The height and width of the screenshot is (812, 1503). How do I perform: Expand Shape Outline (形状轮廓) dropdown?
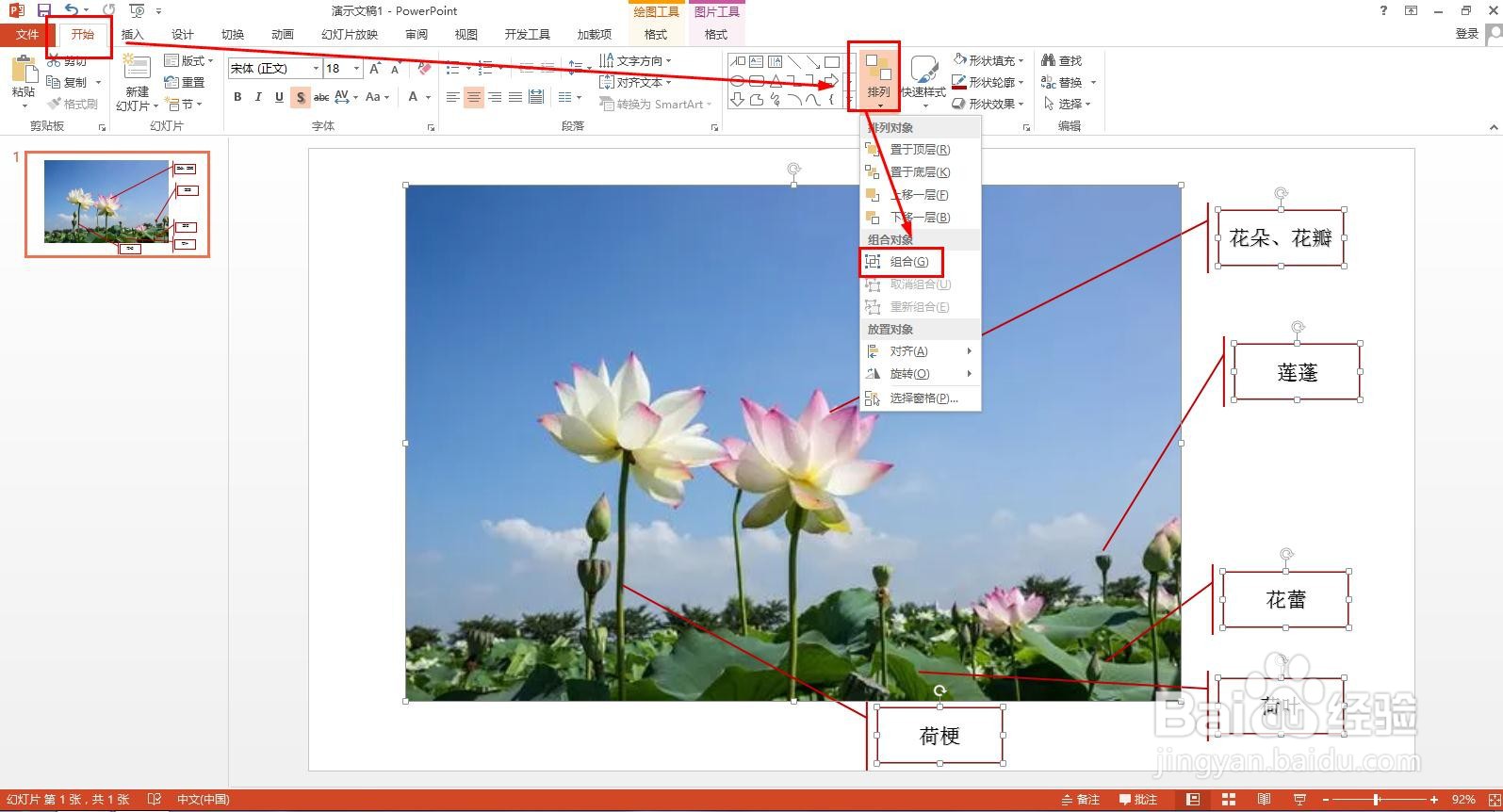tap(988, 82)
